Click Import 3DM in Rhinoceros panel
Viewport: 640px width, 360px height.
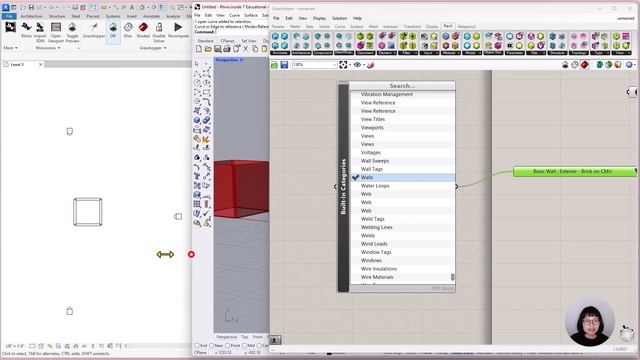pos(40,32)
